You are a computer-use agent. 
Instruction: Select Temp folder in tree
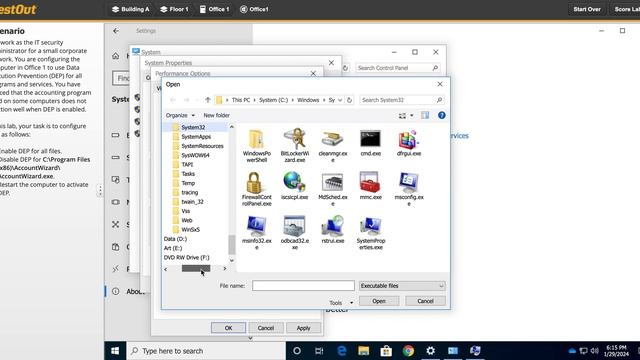(x=188, y=183)
